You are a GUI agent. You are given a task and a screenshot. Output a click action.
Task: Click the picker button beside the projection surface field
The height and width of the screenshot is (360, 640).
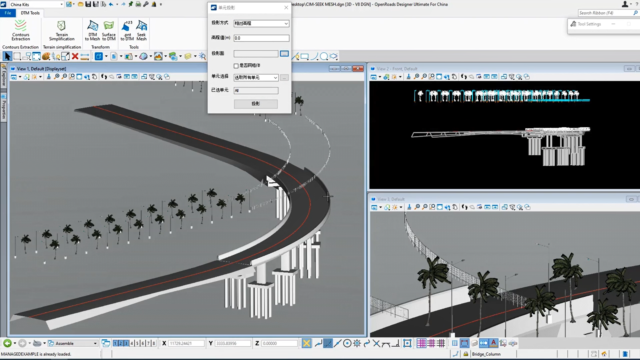[284, 53]
